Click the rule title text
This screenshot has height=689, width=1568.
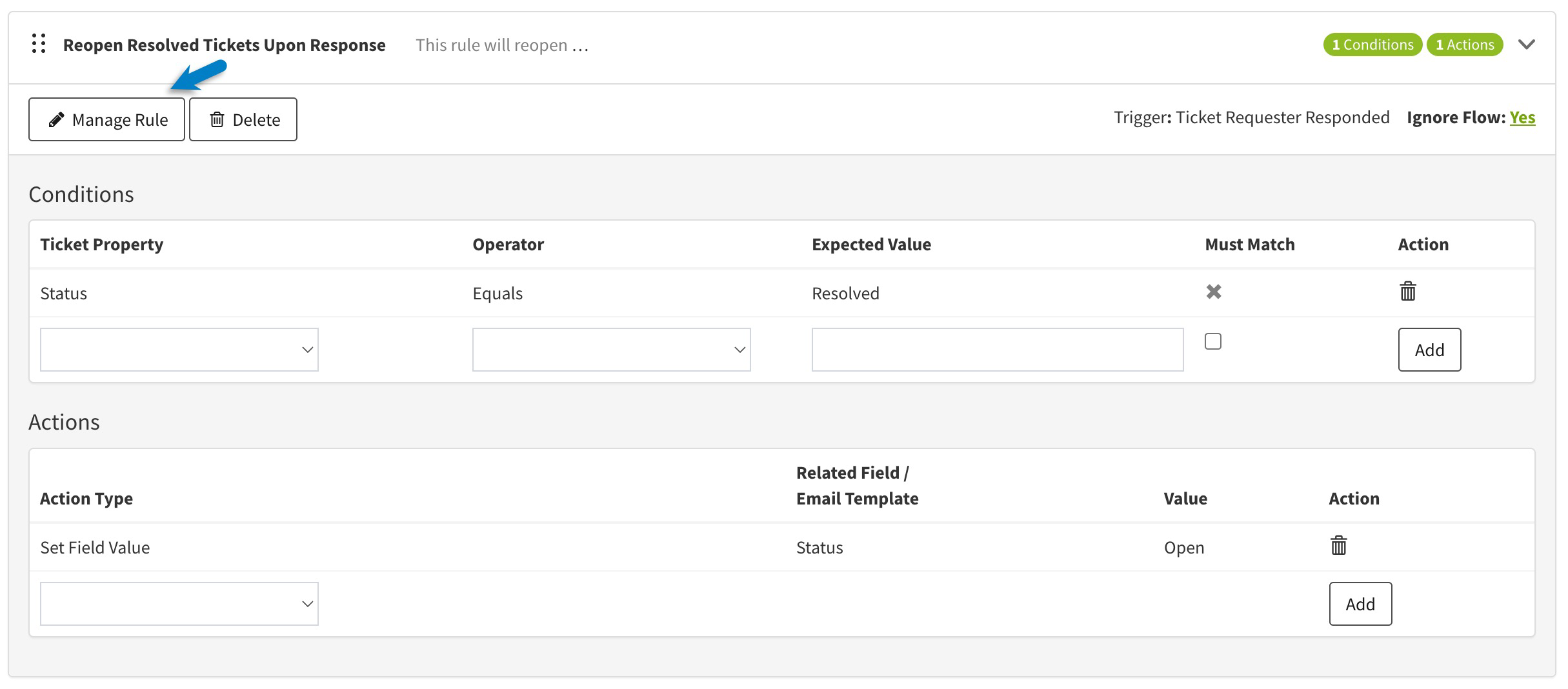click(x=224, y=45)
